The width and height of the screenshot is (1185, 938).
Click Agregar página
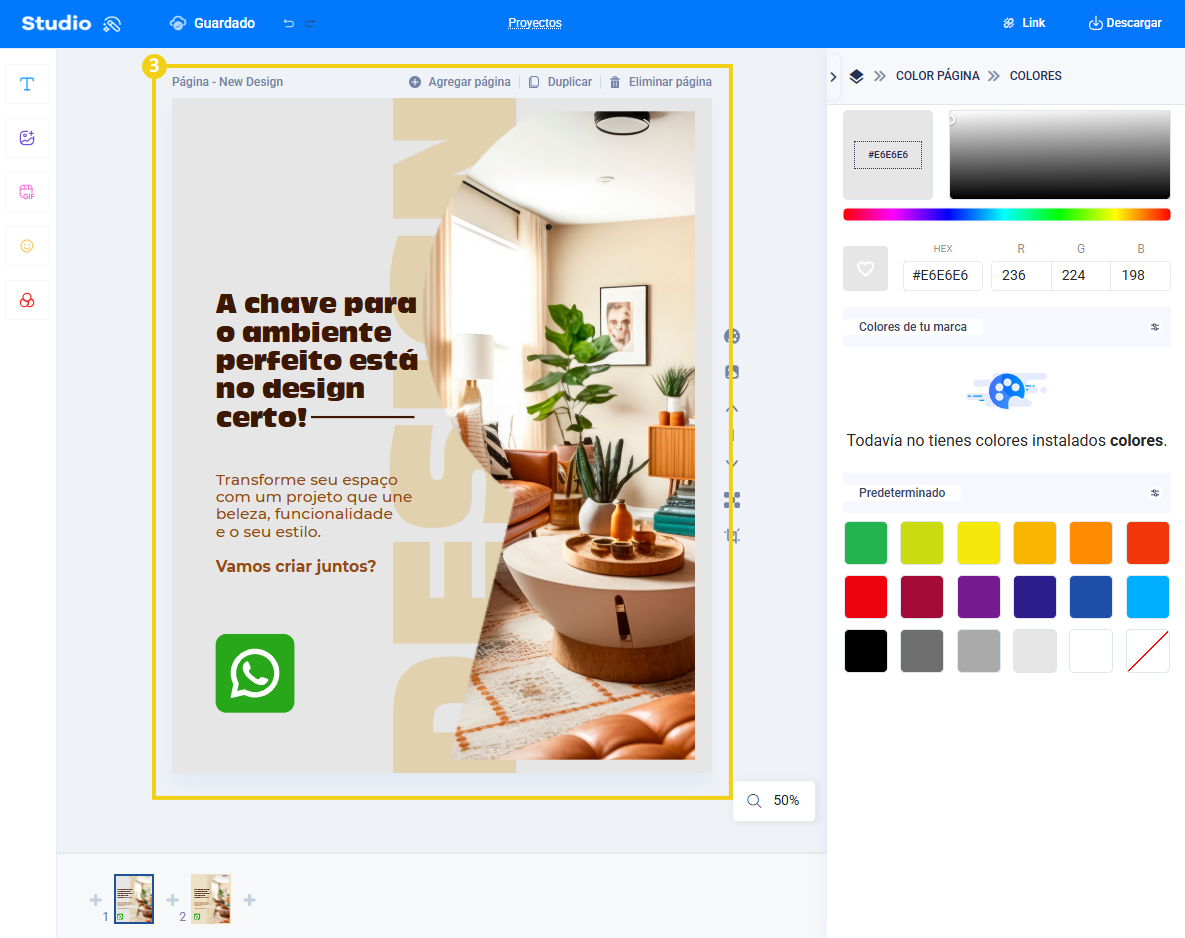[x=459, y=82]
